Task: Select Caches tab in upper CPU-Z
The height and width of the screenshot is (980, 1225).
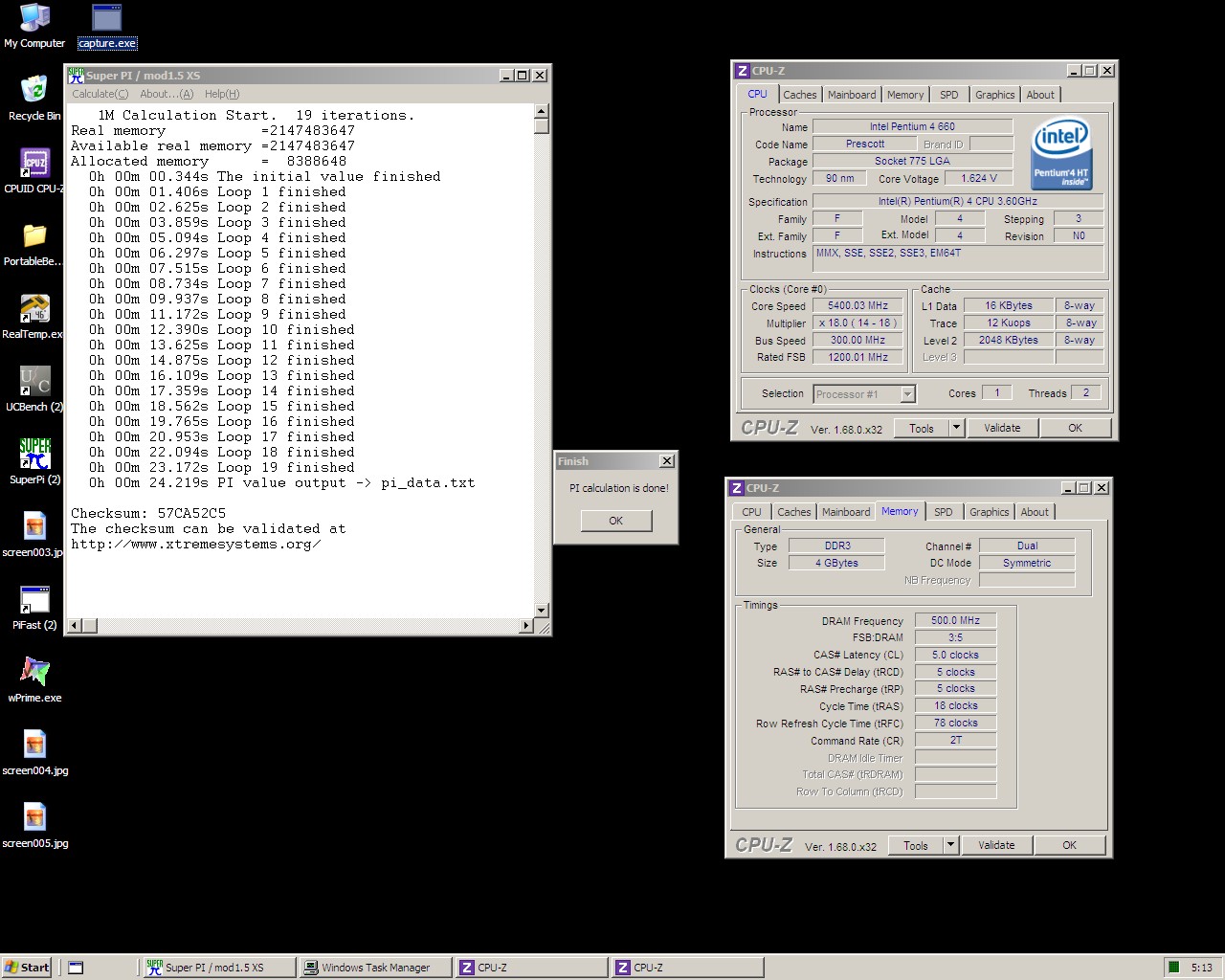Action: [799, 95]
